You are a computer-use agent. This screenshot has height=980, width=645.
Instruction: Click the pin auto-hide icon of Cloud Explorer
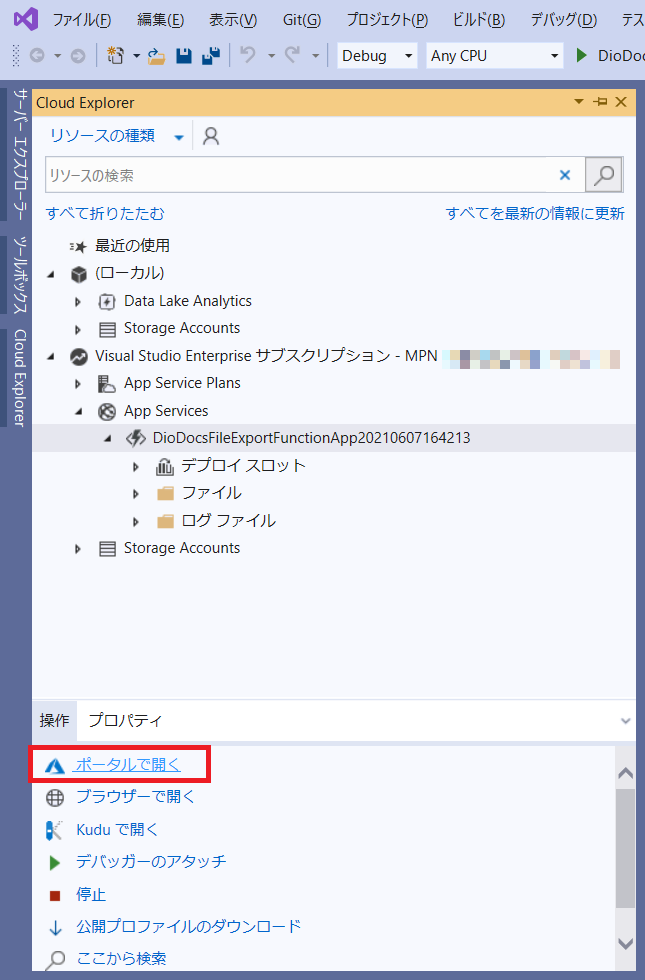[601, 102]
